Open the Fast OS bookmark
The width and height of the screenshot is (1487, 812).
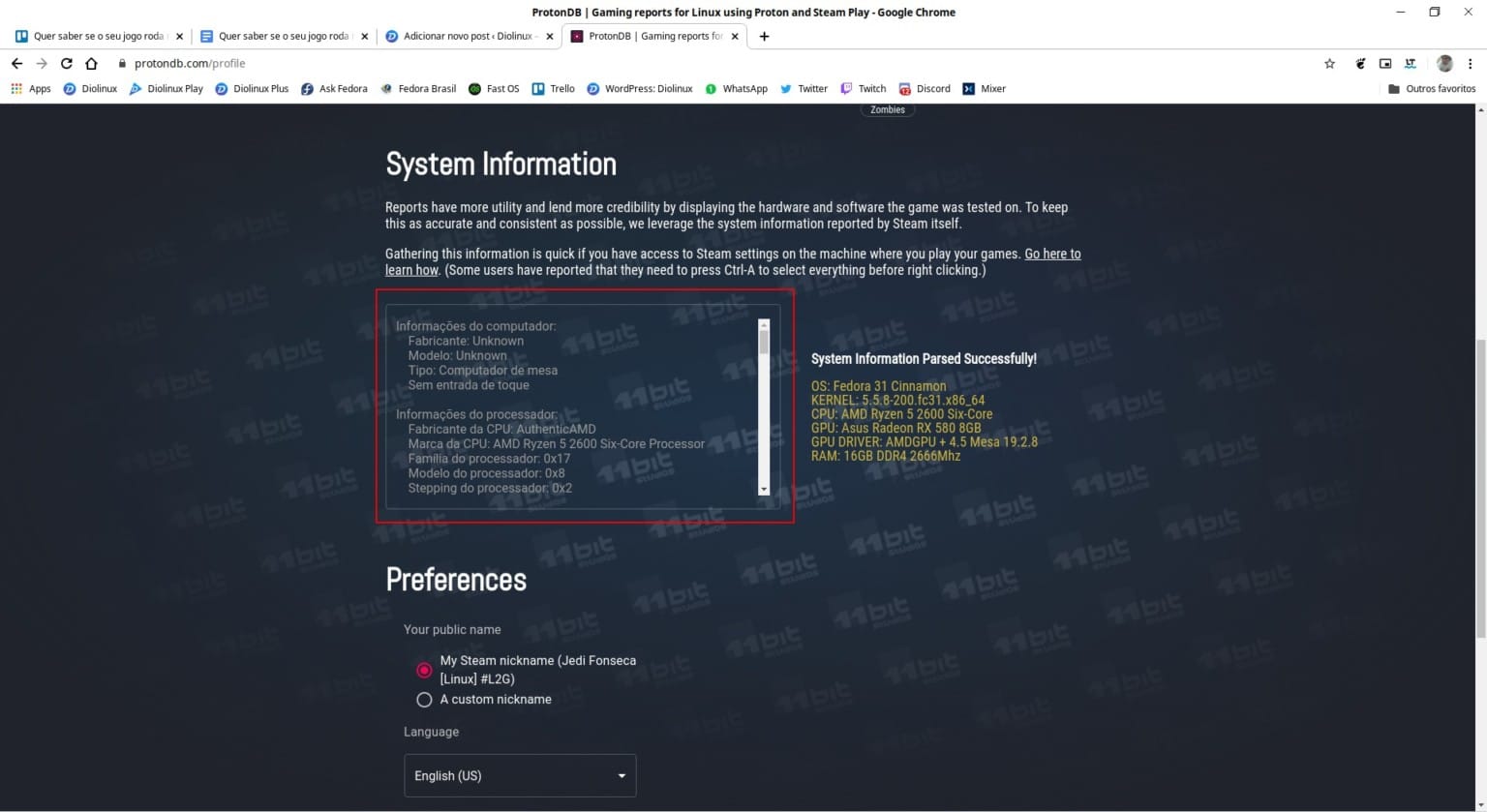494,88
